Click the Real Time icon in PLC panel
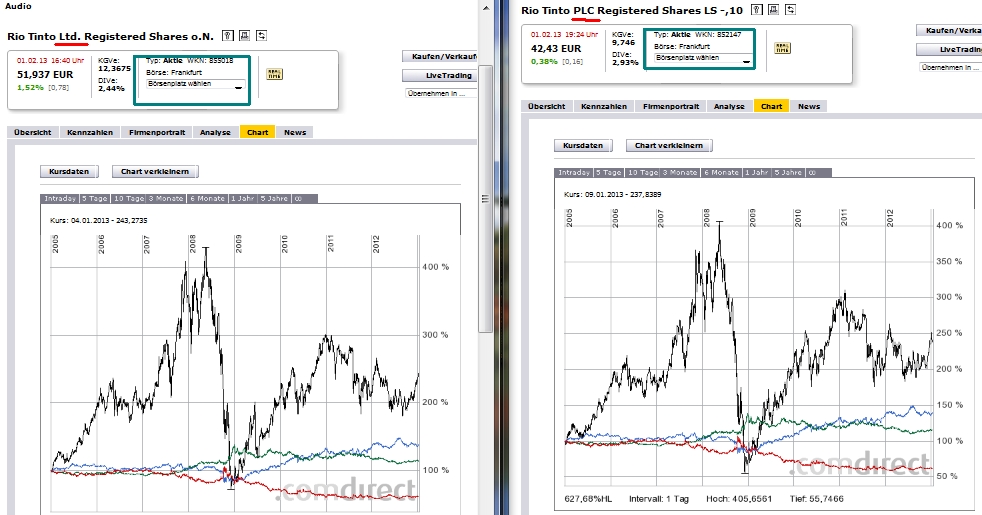982x515 pixels. tap(782, 48)
